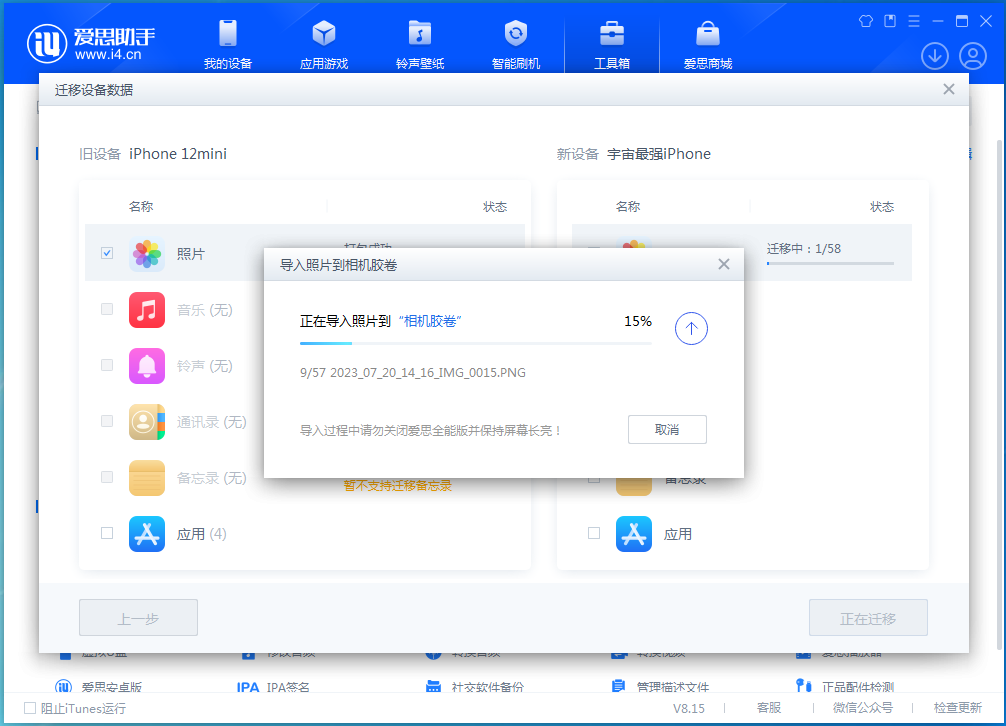The image size is (1006, 726).
Task: Open the download manager icon
Action: 935,56
